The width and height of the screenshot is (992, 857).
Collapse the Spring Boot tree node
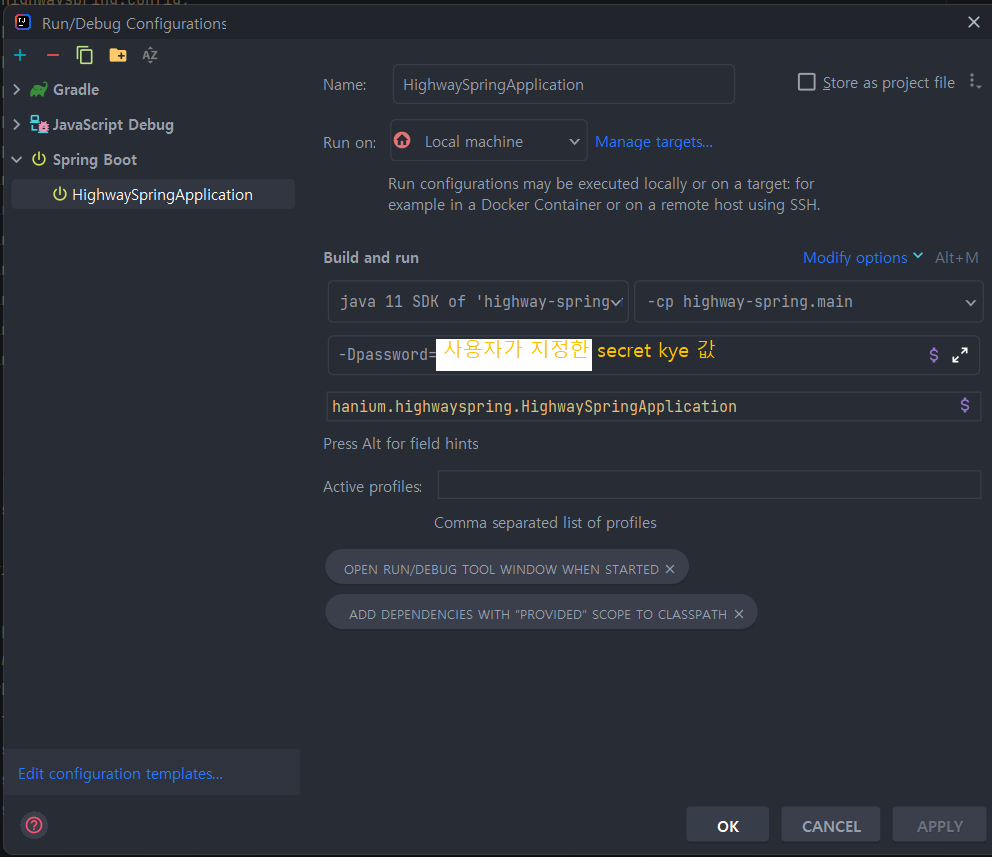(x=16, y=159)
